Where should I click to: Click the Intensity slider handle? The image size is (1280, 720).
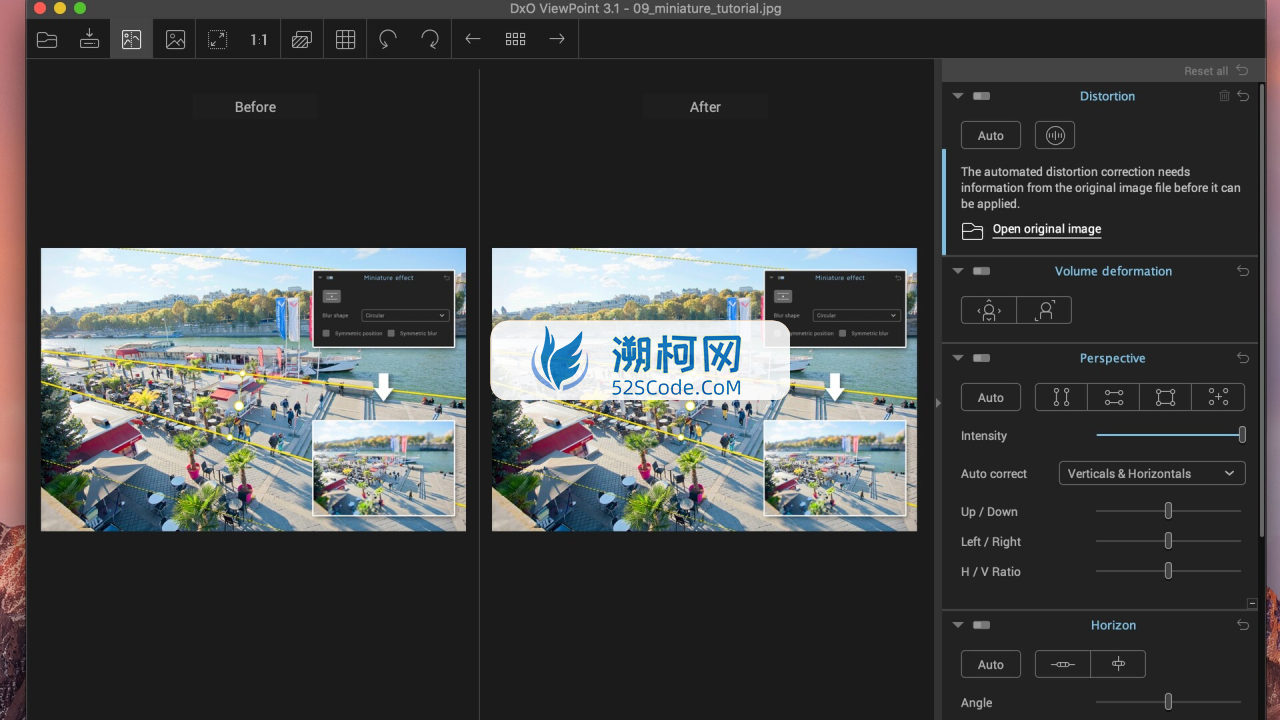point(1242,435)
